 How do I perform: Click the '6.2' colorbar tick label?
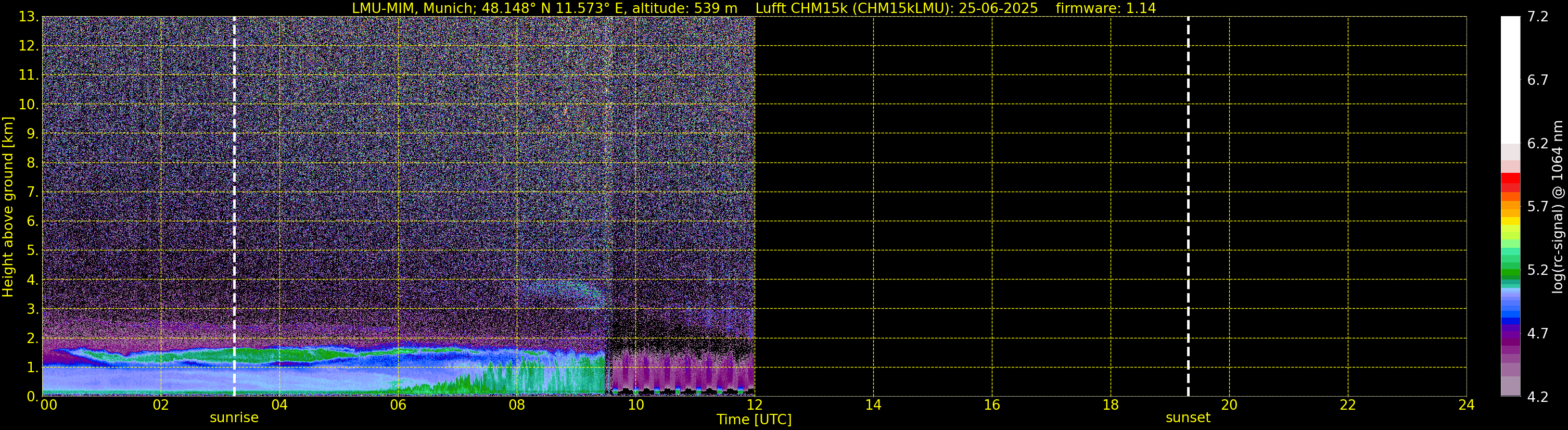(x=1538, y=143)
